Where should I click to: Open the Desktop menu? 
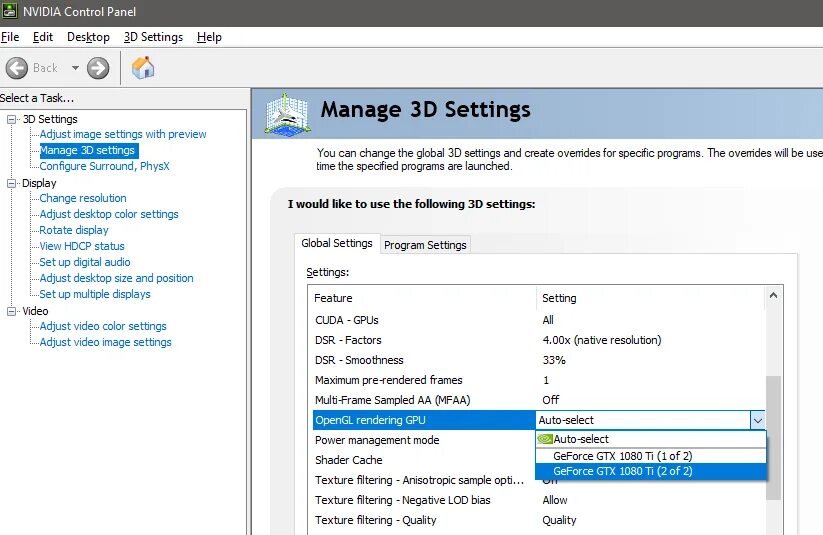click(x=88, y=37)
